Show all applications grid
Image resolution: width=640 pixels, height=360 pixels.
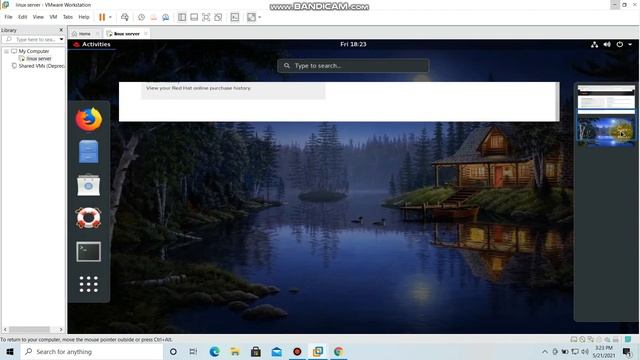pos(89,284)
